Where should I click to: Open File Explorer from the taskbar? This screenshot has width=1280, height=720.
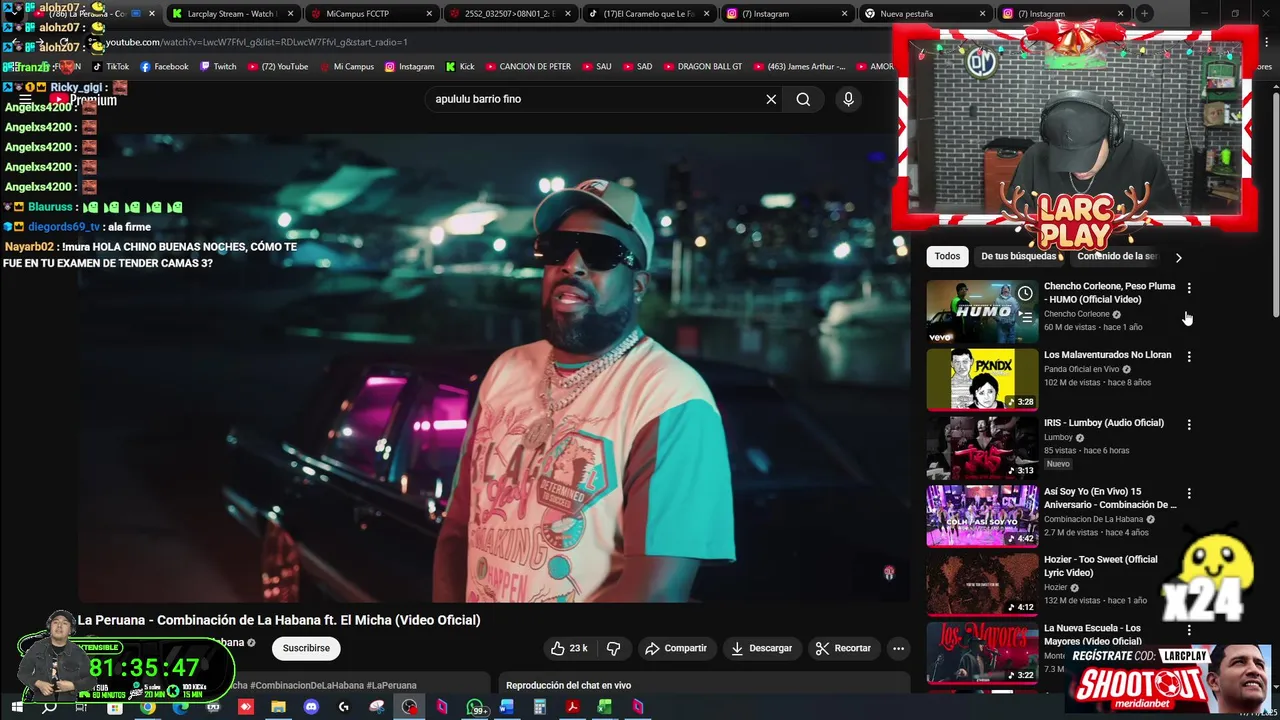click(278, 707)
